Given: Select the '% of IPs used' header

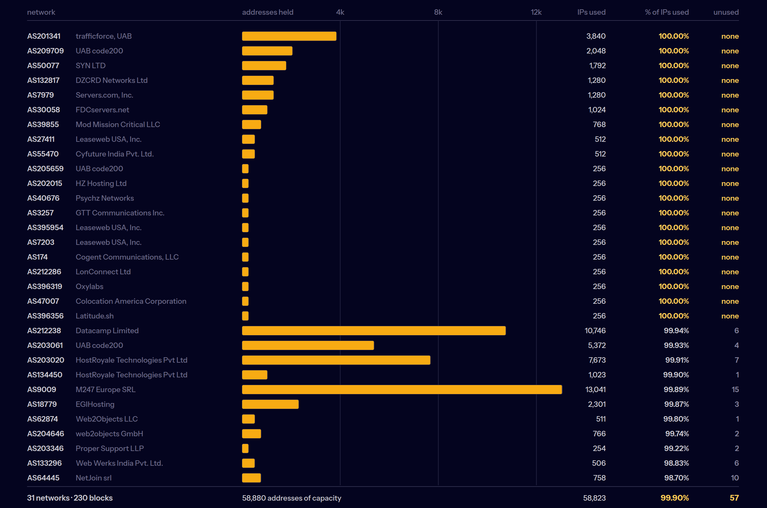Looking at the screenshot, I should click(666, 12).
